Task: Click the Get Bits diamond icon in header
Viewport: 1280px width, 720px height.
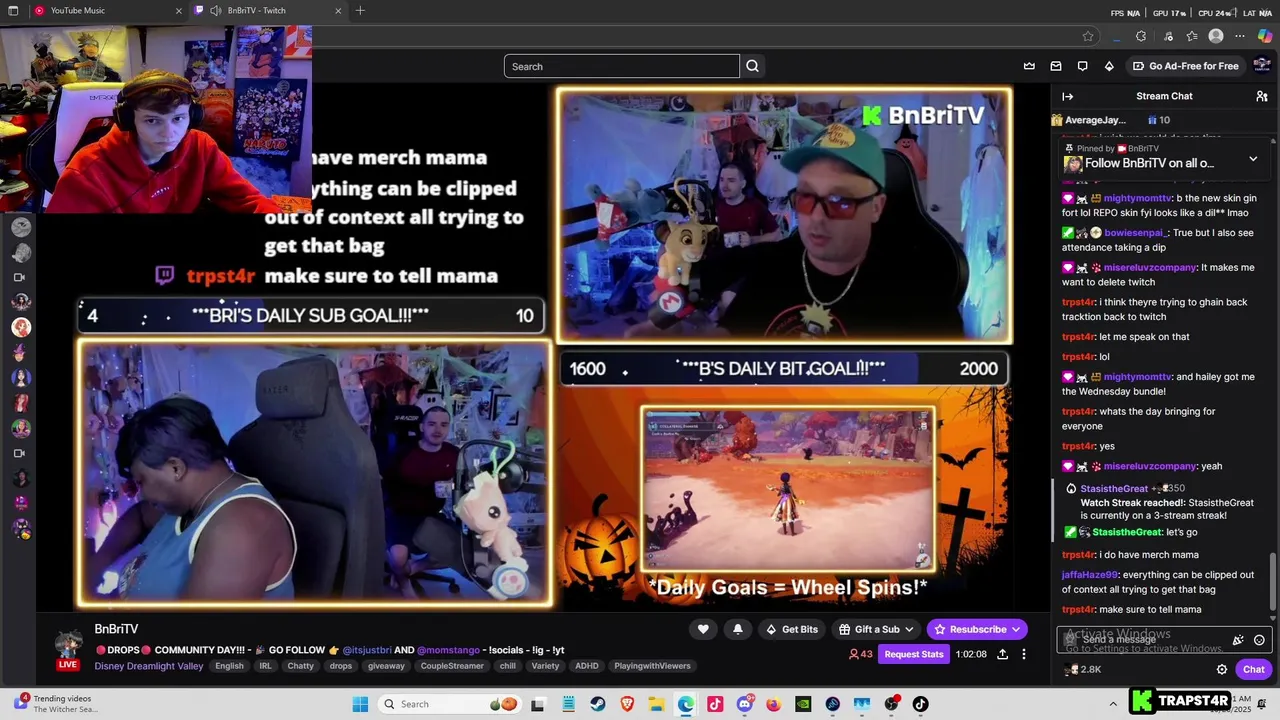Action: coord(1109,66)
